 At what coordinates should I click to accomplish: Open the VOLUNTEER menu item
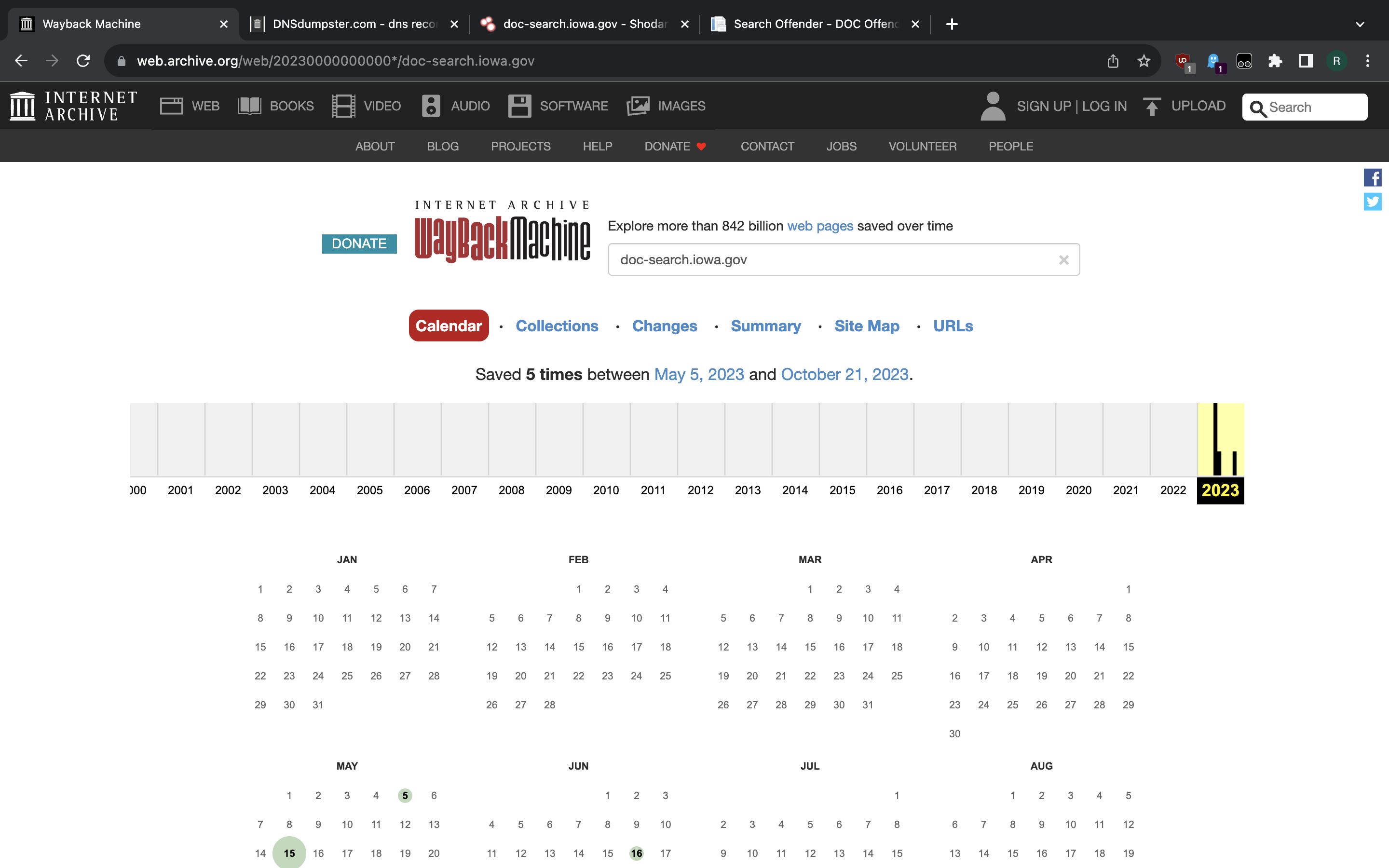[922, 147]
